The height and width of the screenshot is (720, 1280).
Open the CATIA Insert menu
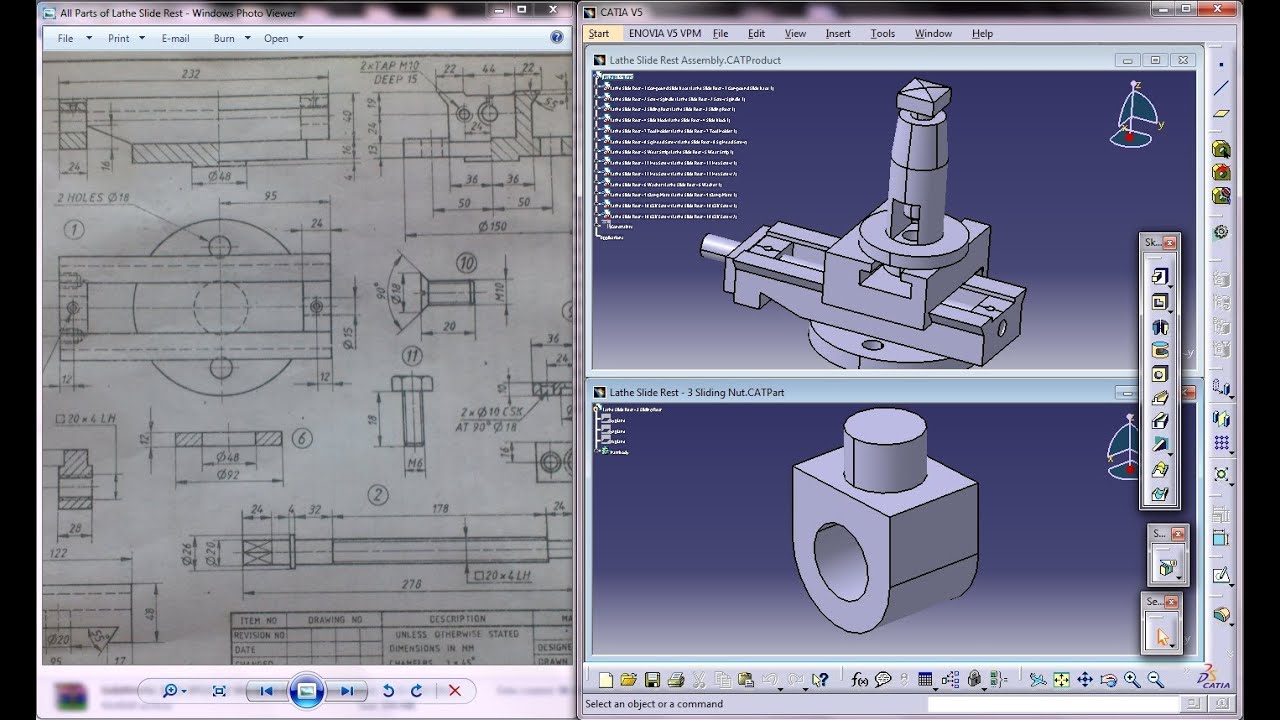coord(838,33)
